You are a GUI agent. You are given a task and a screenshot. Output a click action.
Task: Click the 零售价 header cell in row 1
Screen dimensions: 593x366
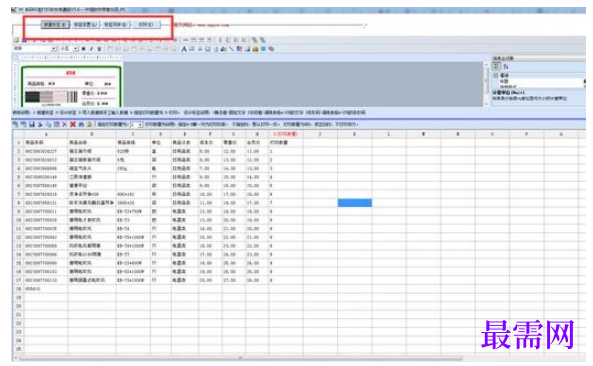(x=234, y=143)
